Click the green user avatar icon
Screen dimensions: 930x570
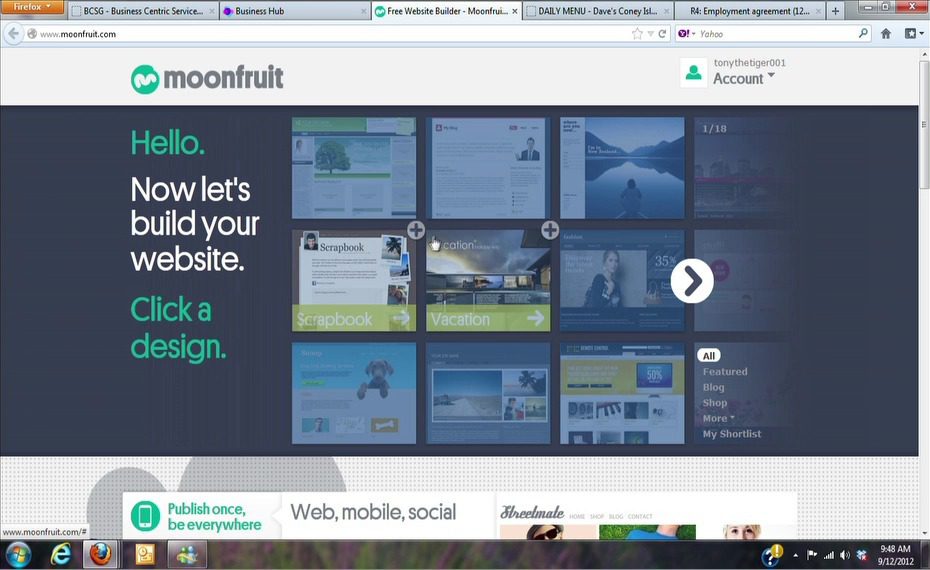pyautogui.click(x=693, y=72)
